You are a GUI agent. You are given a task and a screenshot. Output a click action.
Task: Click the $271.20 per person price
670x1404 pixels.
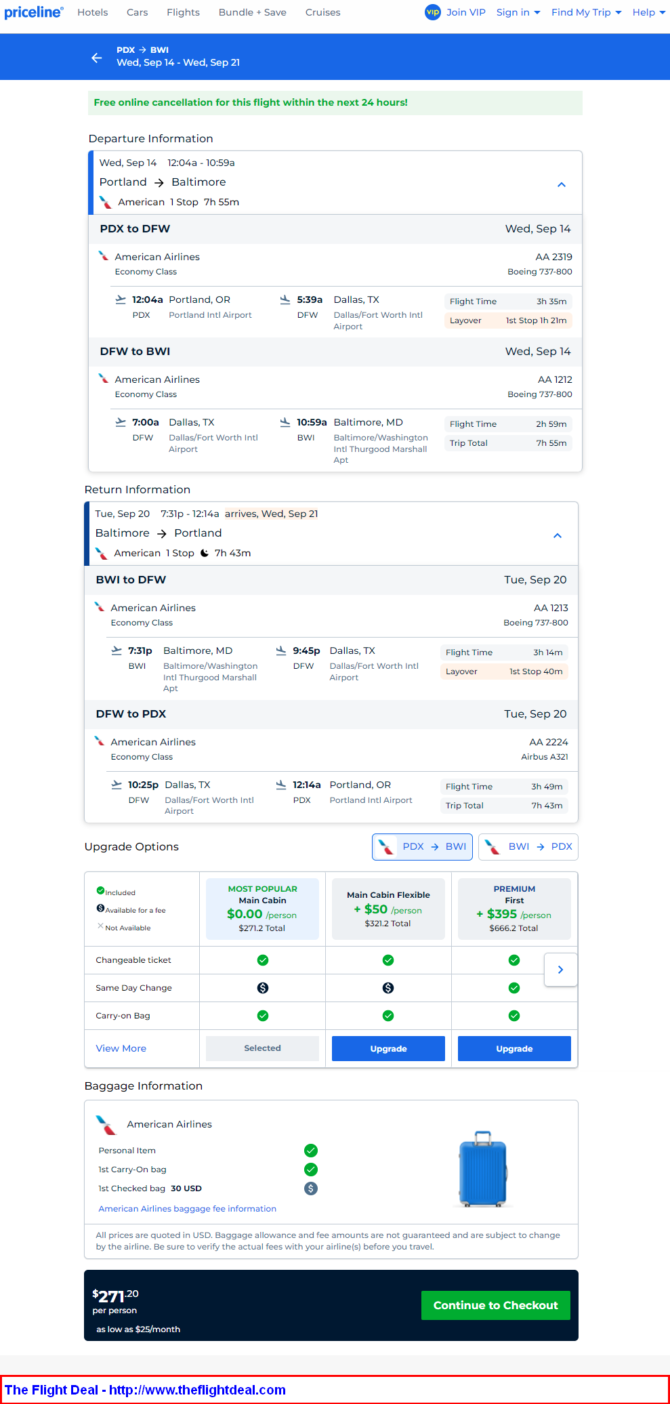pos(115,1295)
